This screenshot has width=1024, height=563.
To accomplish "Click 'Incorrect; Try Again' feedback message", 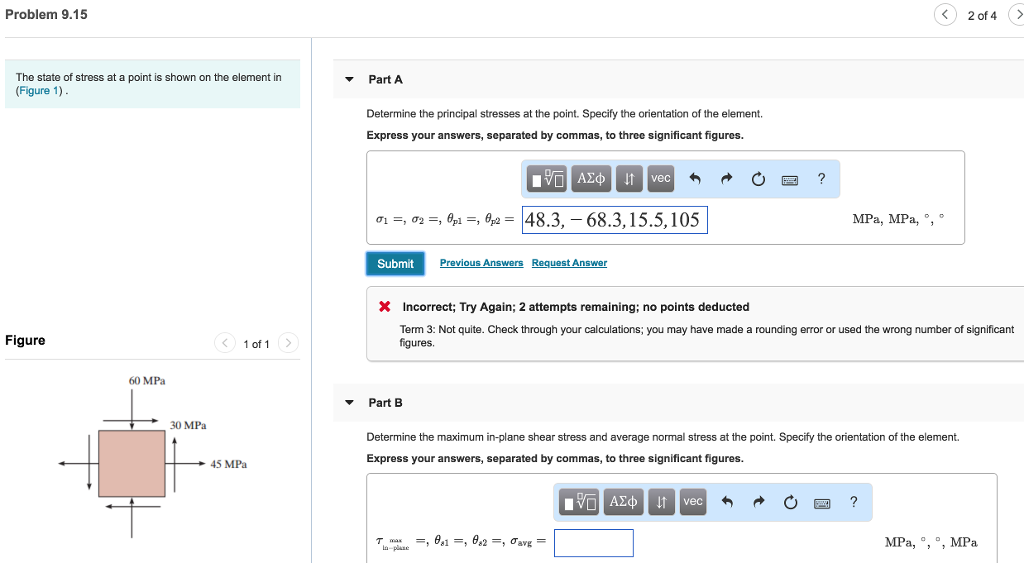I will click(575, 307).
